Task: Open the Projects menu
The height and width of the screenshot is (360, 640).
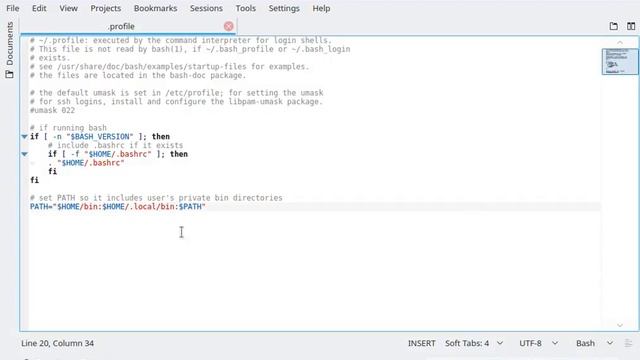Action: [106, 8]
